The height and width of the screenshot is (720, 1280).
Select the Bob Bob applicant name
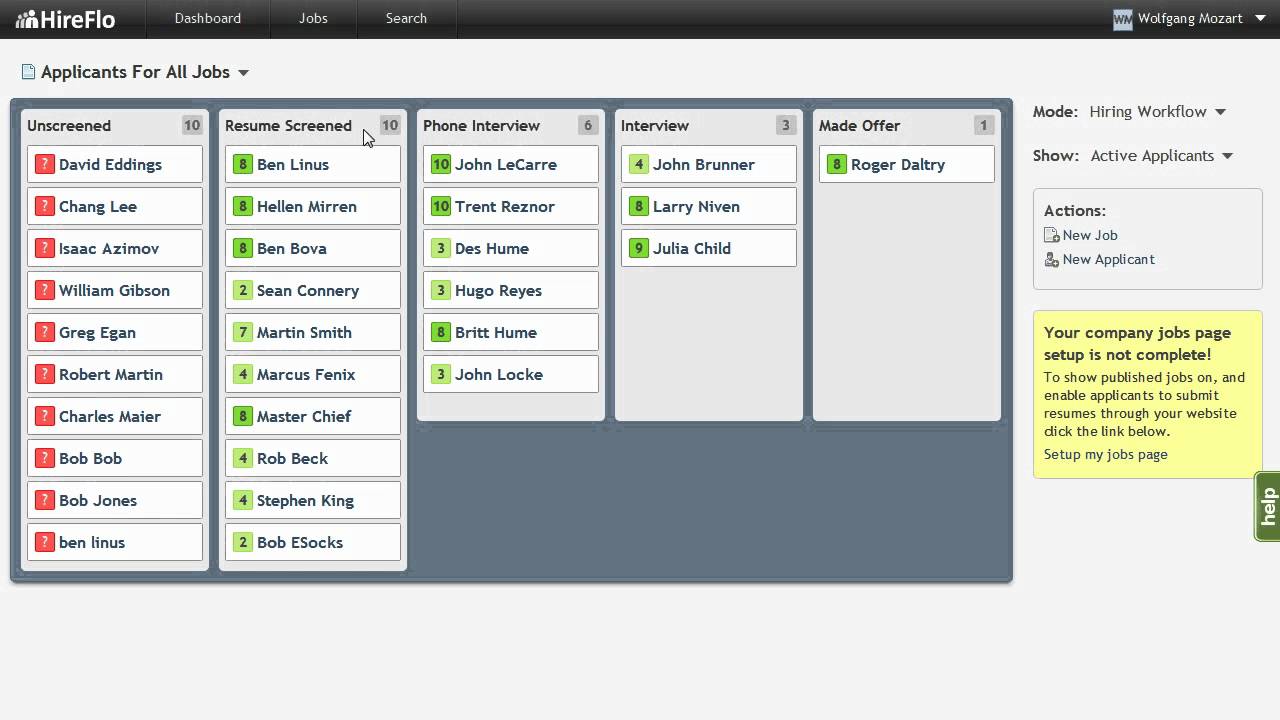pos(90,458)
